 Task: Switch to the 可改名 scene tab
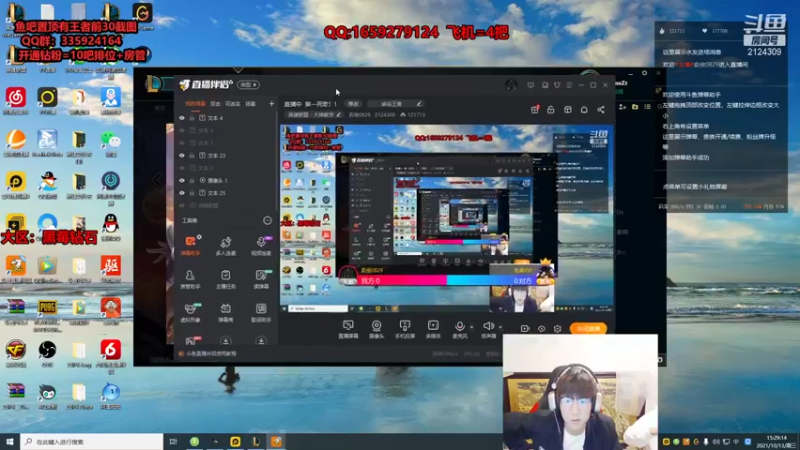(233, 104)
